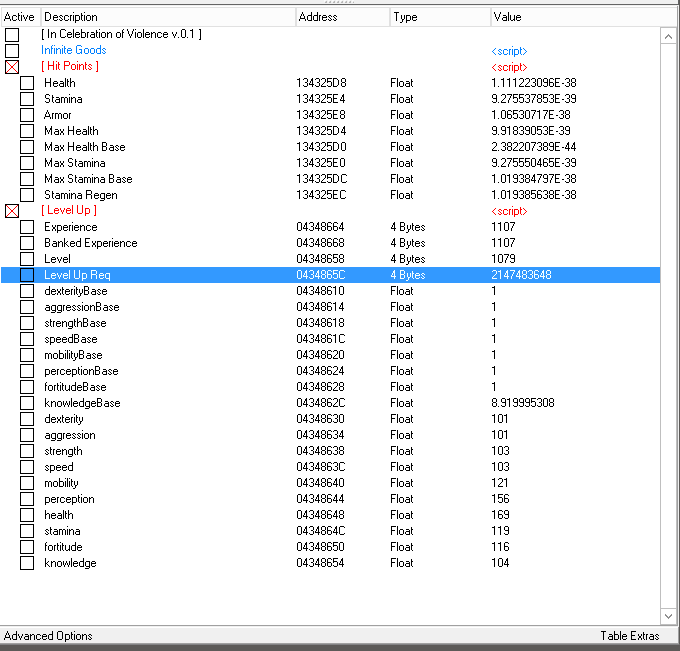This screenshot has width=680, height=651.
Task: Check the lowercase knowledge row checkbox
Action: coord(27,563)
